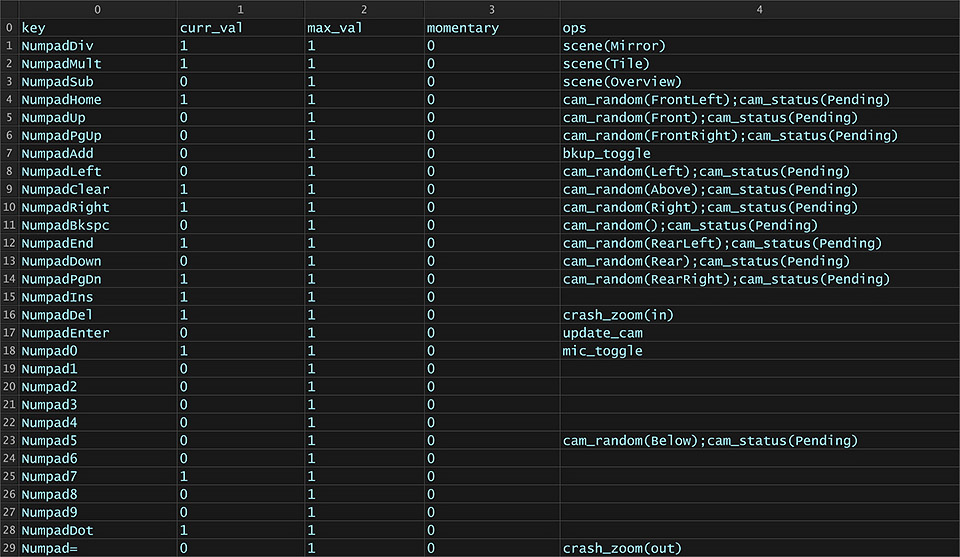The image size is (960, 557).
Task: Select the NumpadDiv key cell
Action: click(98, 46)
